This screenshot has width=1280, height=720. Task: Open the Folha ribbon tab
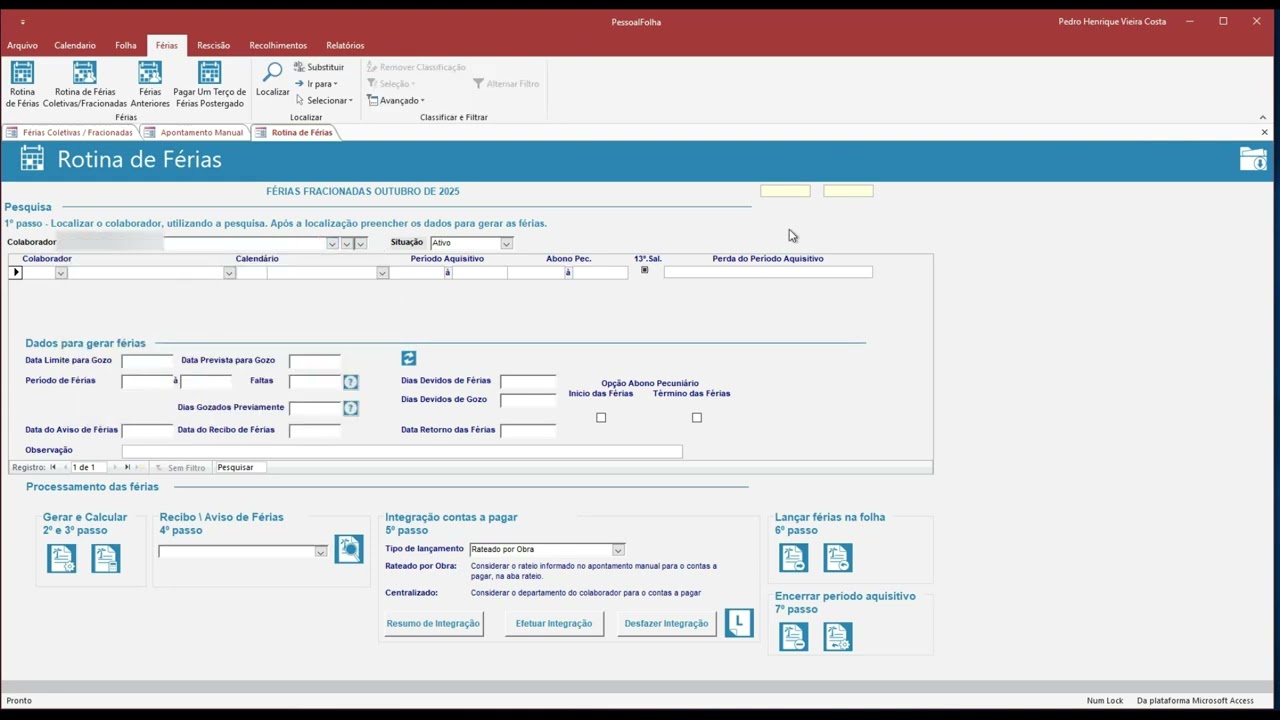point(126,45)
